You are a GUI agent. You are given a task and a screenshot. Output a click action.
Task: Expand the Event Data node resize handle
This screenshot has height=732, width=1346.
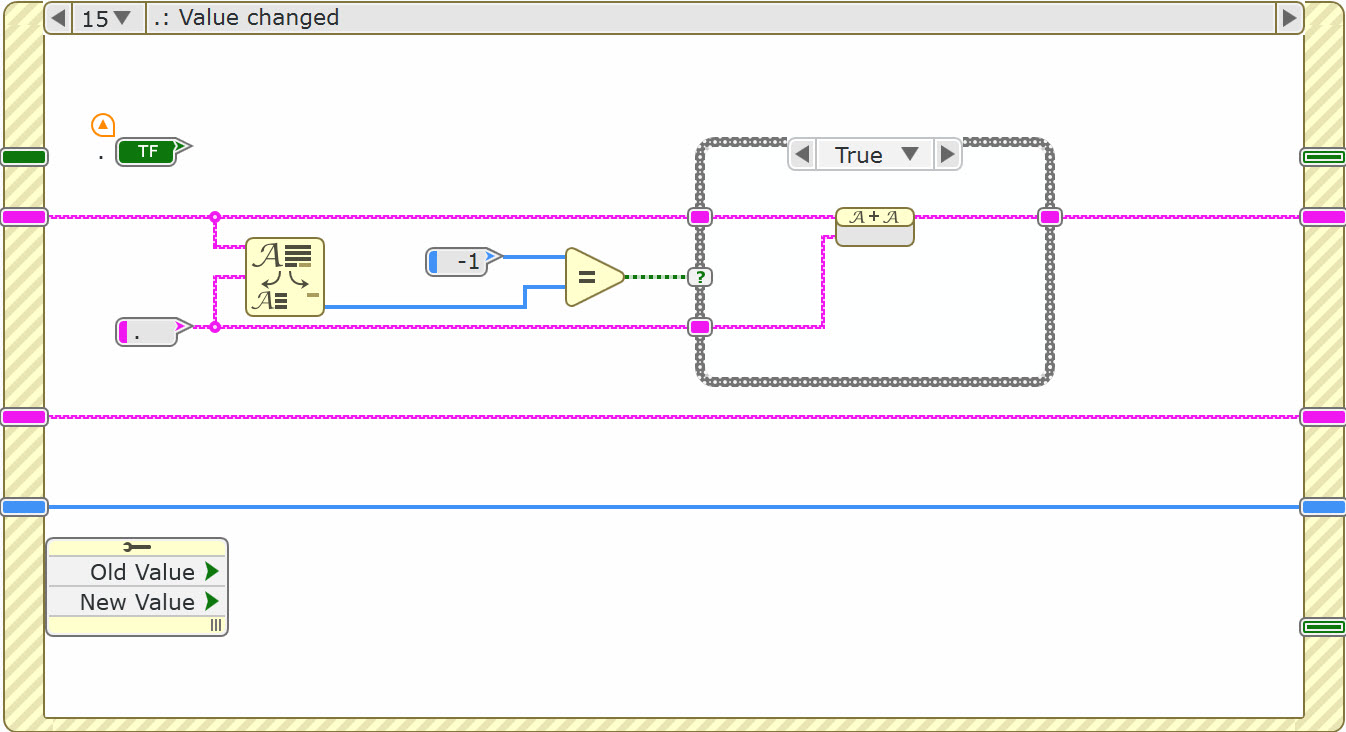point(215,626)
